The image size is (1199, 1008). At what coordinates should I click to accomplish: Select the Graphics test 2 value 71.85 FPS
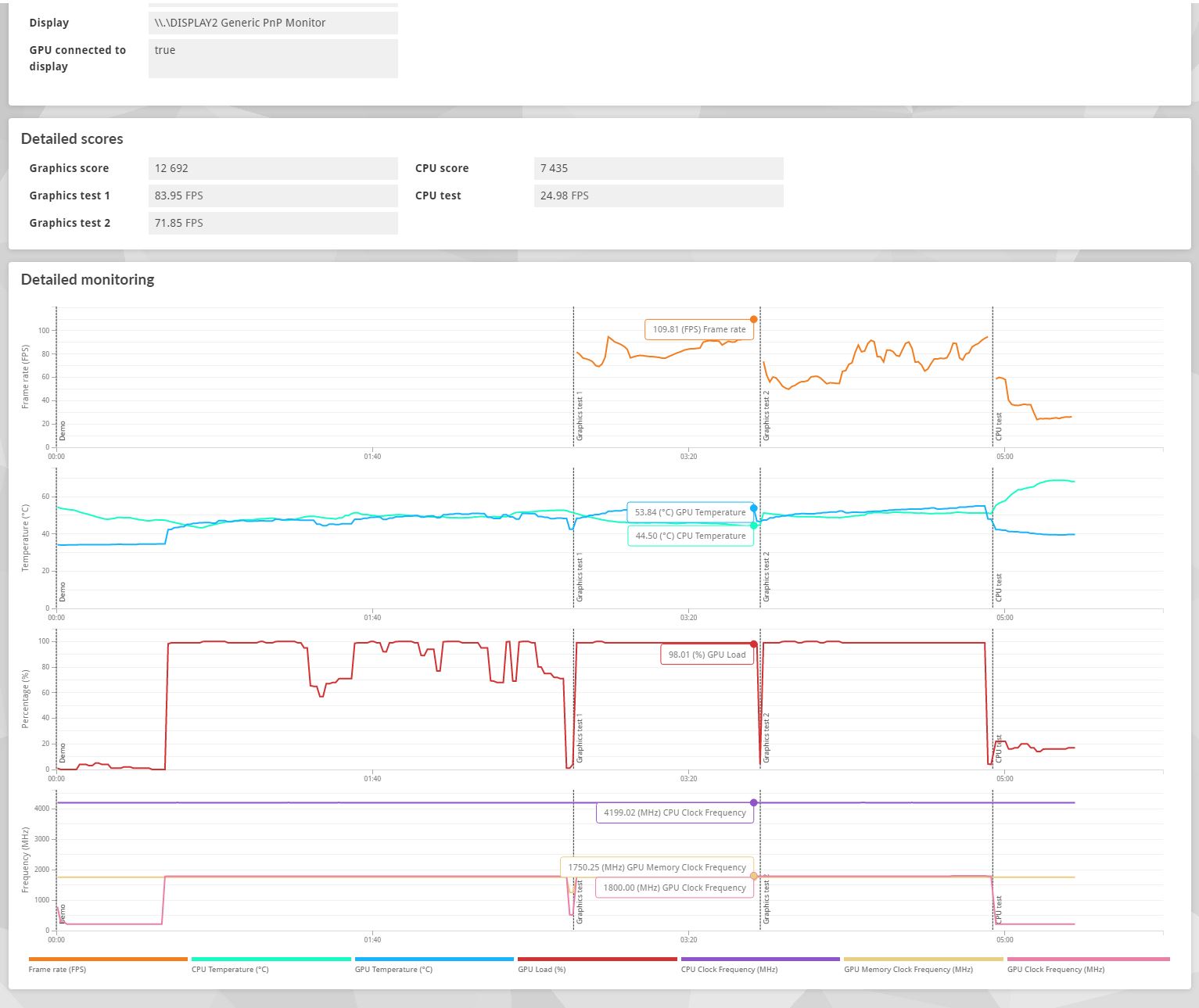click(x=273, y=223)
